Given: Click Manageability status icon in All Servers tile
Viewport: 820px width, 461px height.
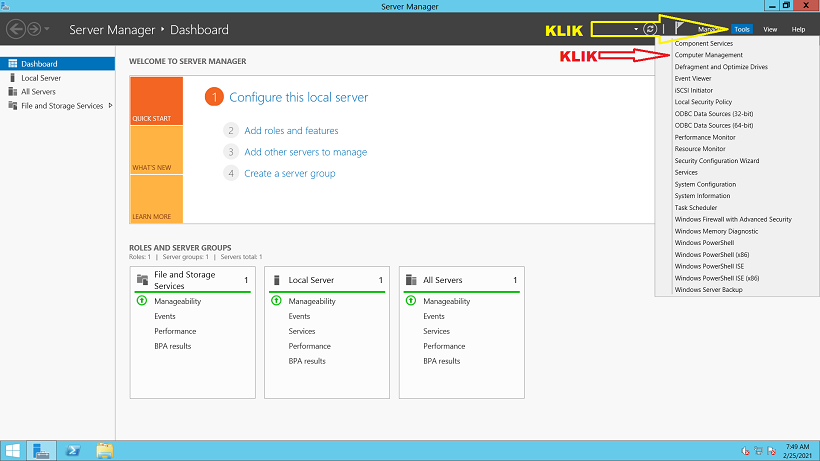Looking at the screenshot, I should pyautogui.click(x=411, y=301).
